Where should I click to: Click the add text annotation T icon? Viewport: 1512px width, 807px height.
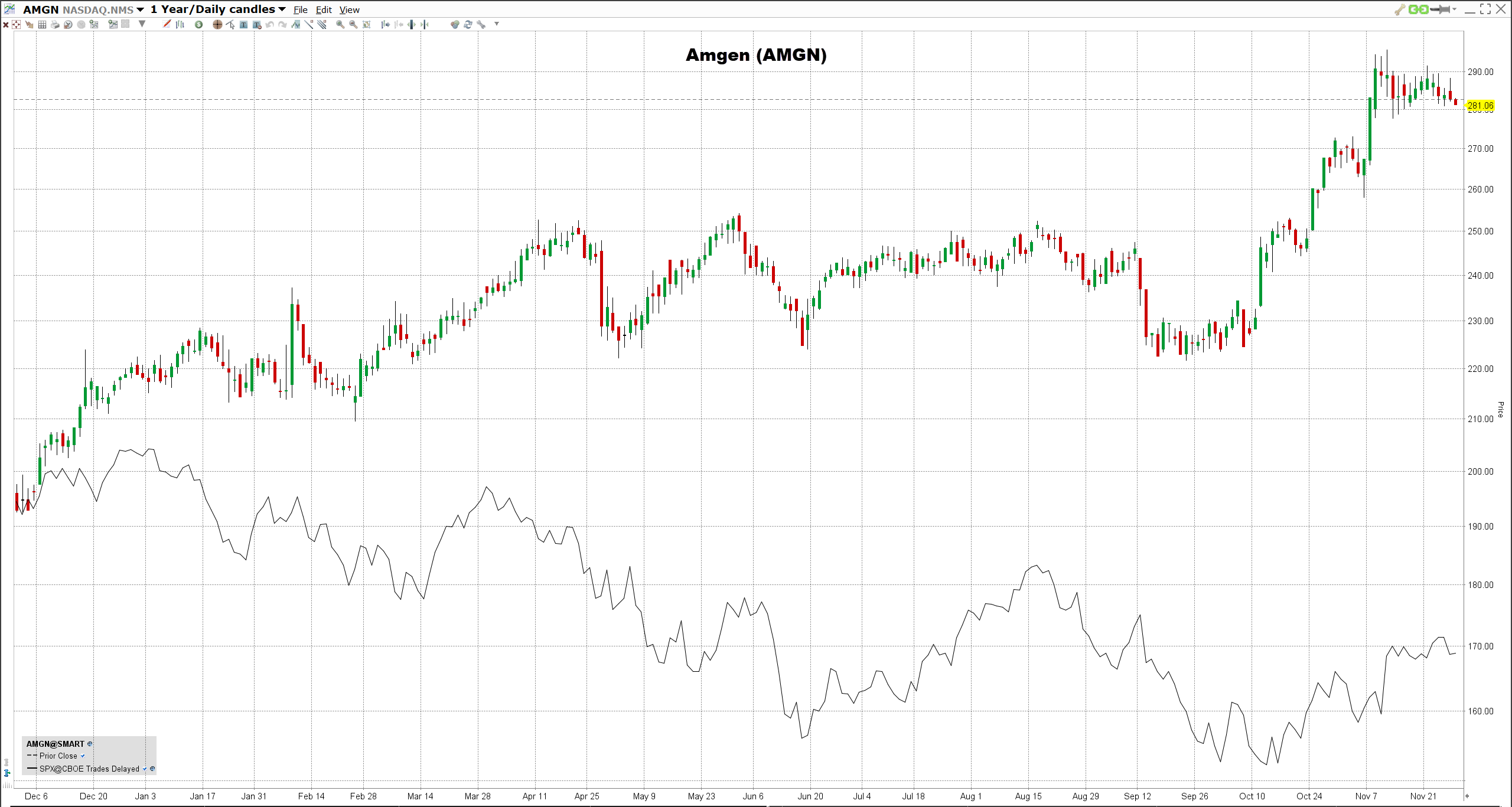point(243,24)
